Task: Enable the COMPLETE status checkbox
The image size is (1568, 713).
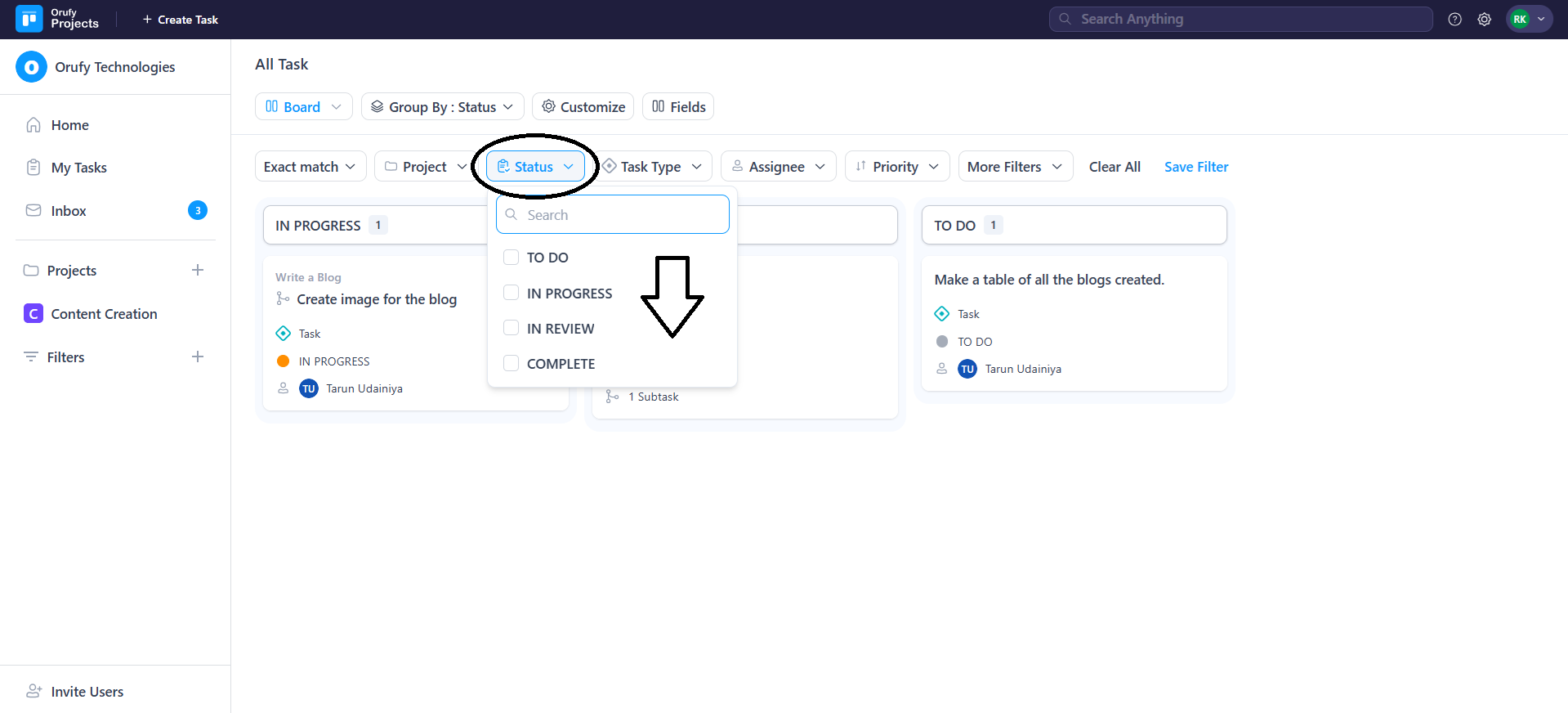Action: pos(511,364)
